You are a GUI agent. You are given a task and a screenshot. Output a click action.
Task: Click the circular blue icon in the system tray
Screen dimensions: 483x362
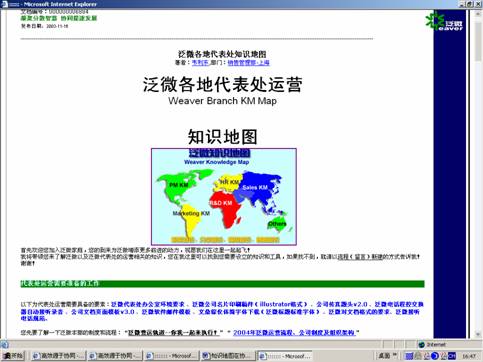point(434,356)
